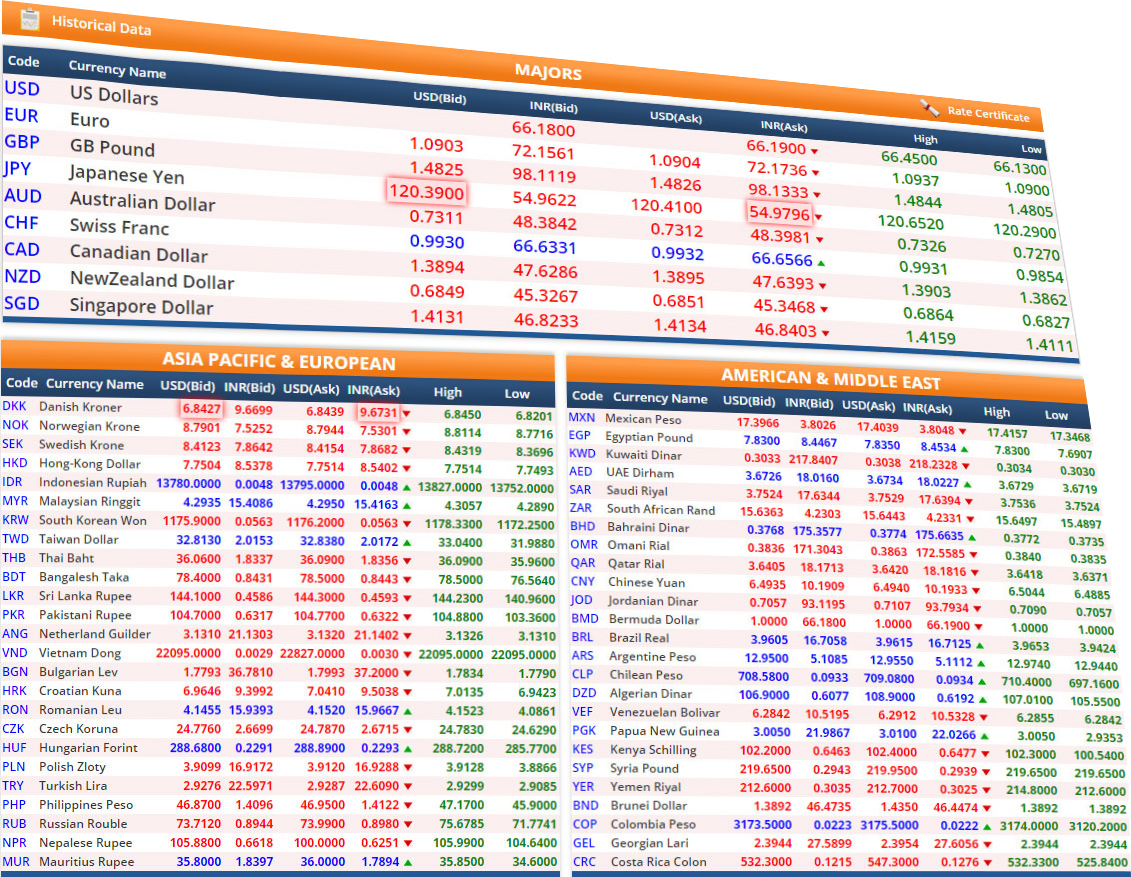Click the highlighted 54.9796 INR ask value
The height and width of the screenshot is (877, 1131).
click(x=780, y=213)
